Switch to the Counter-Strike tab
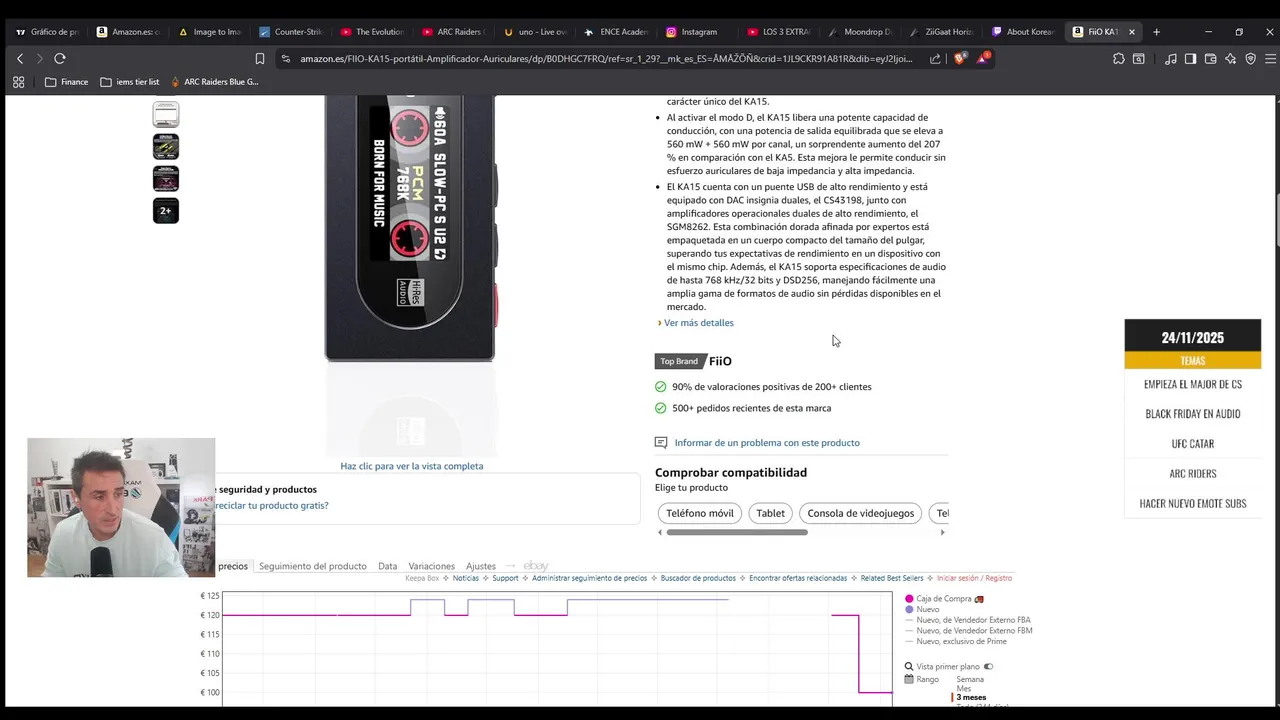 click(x=290, y=32)
